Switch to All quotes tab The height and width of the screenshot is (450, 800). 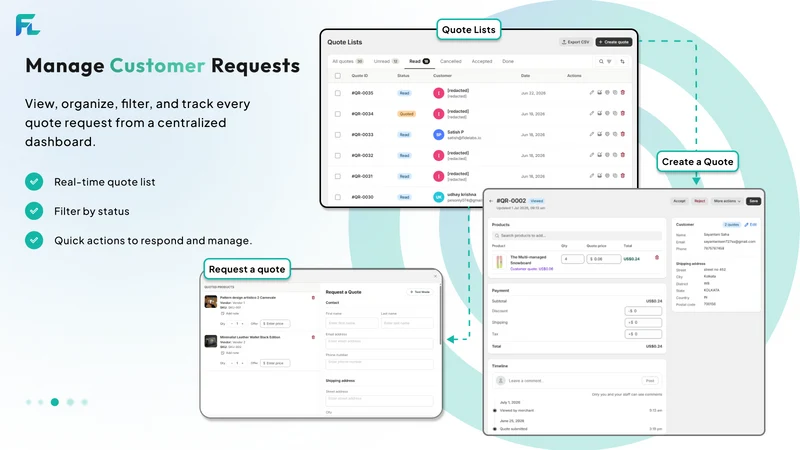point(347,61)
